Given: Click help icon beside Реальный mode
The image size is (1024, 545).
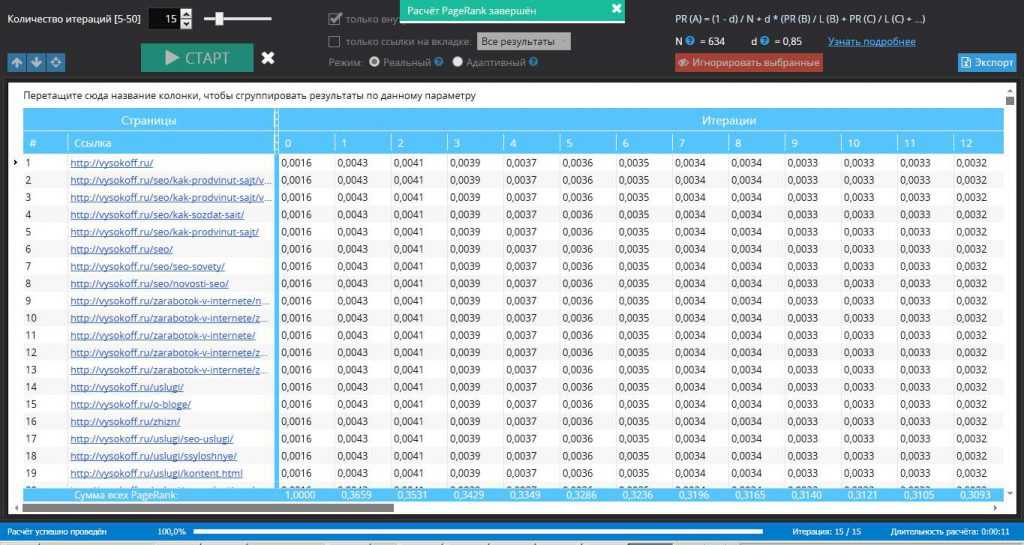Looking at the screenshot, I should tap(438, 62).
